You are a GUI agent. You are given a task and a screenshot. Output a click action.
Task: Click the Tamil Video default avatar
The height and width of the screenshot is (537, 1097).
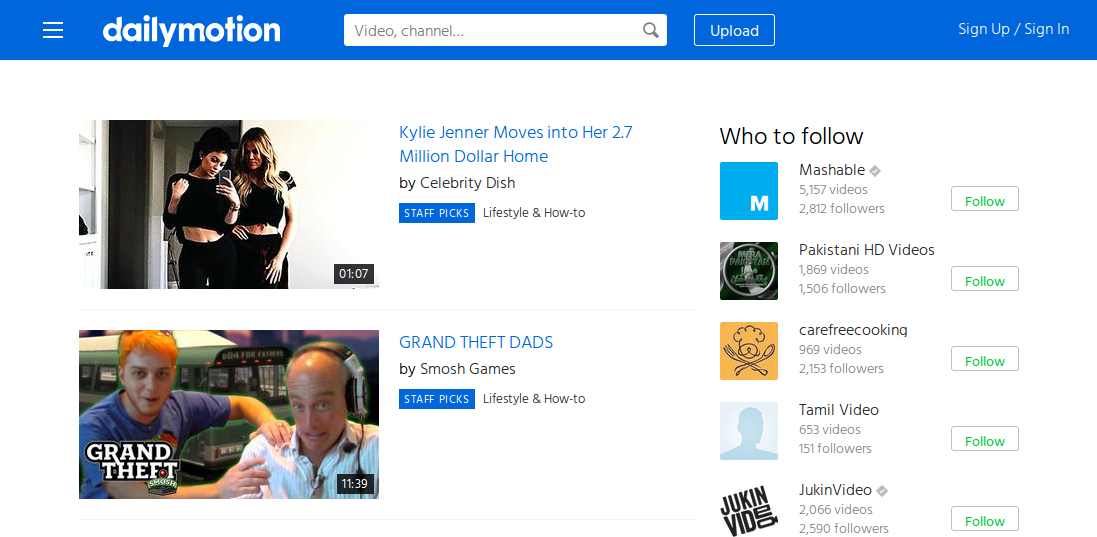coord(749,431)
